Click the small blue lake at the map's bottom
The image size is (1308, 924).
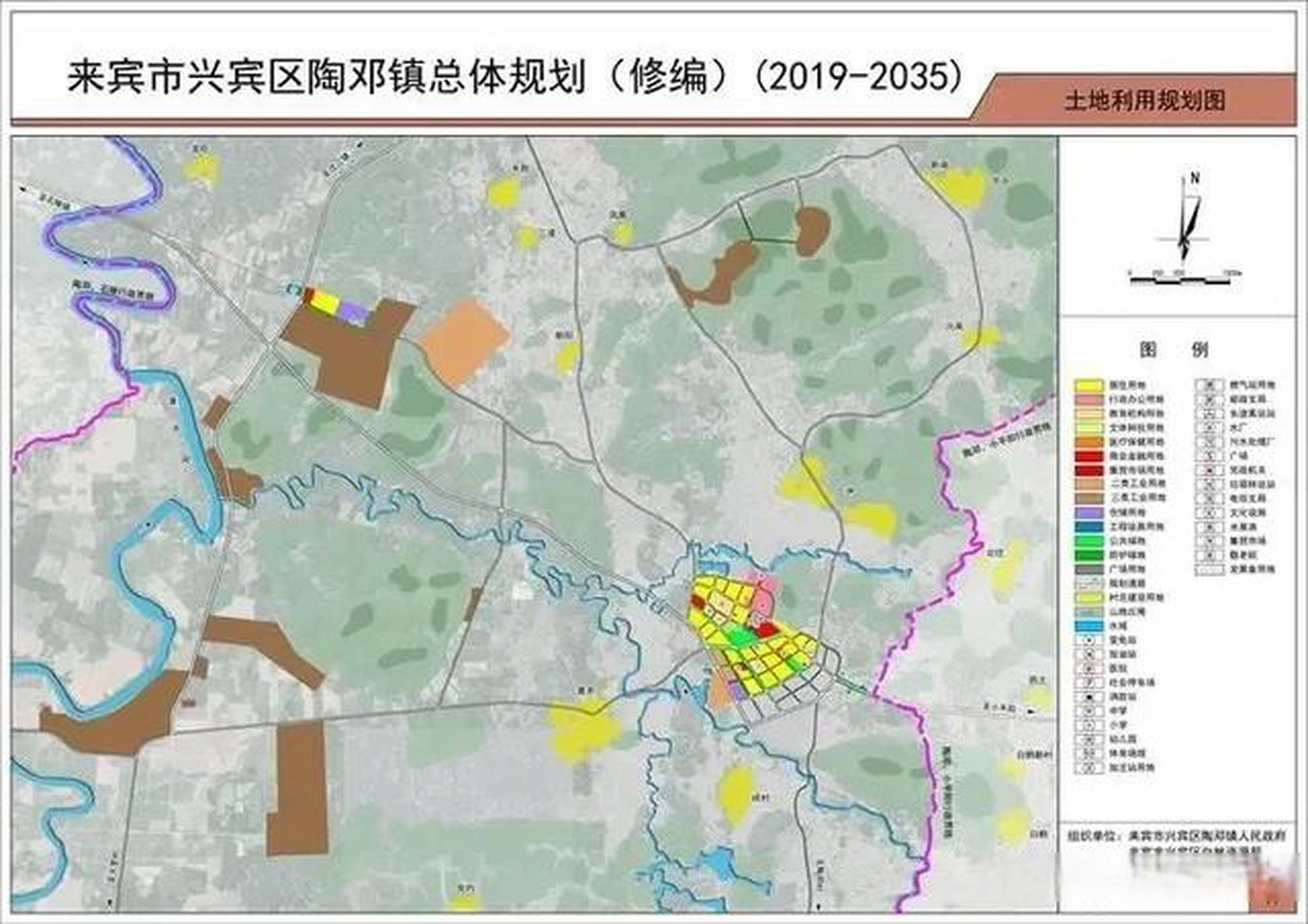pos(719,863)
